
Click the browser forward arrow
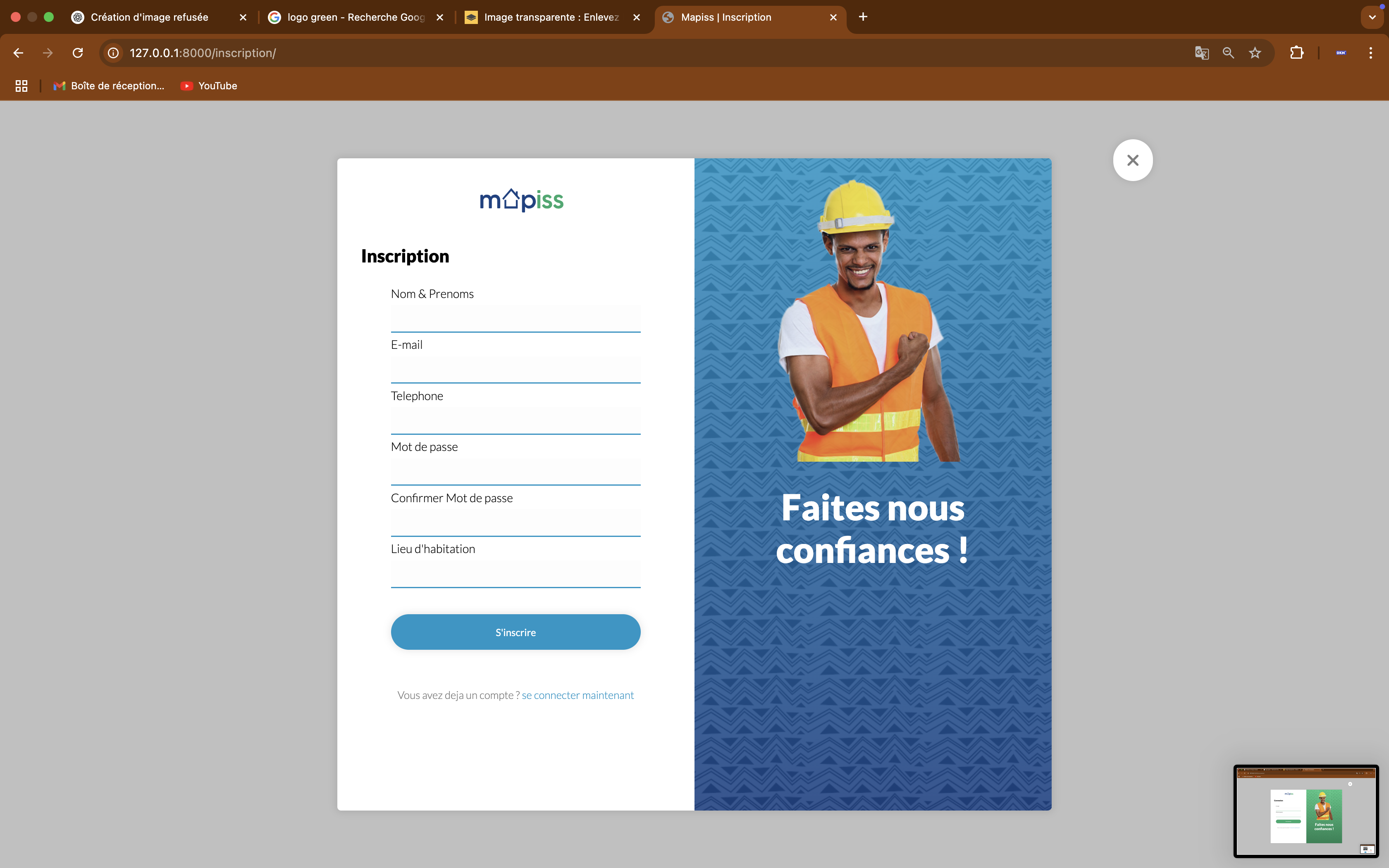coord(48,53)
